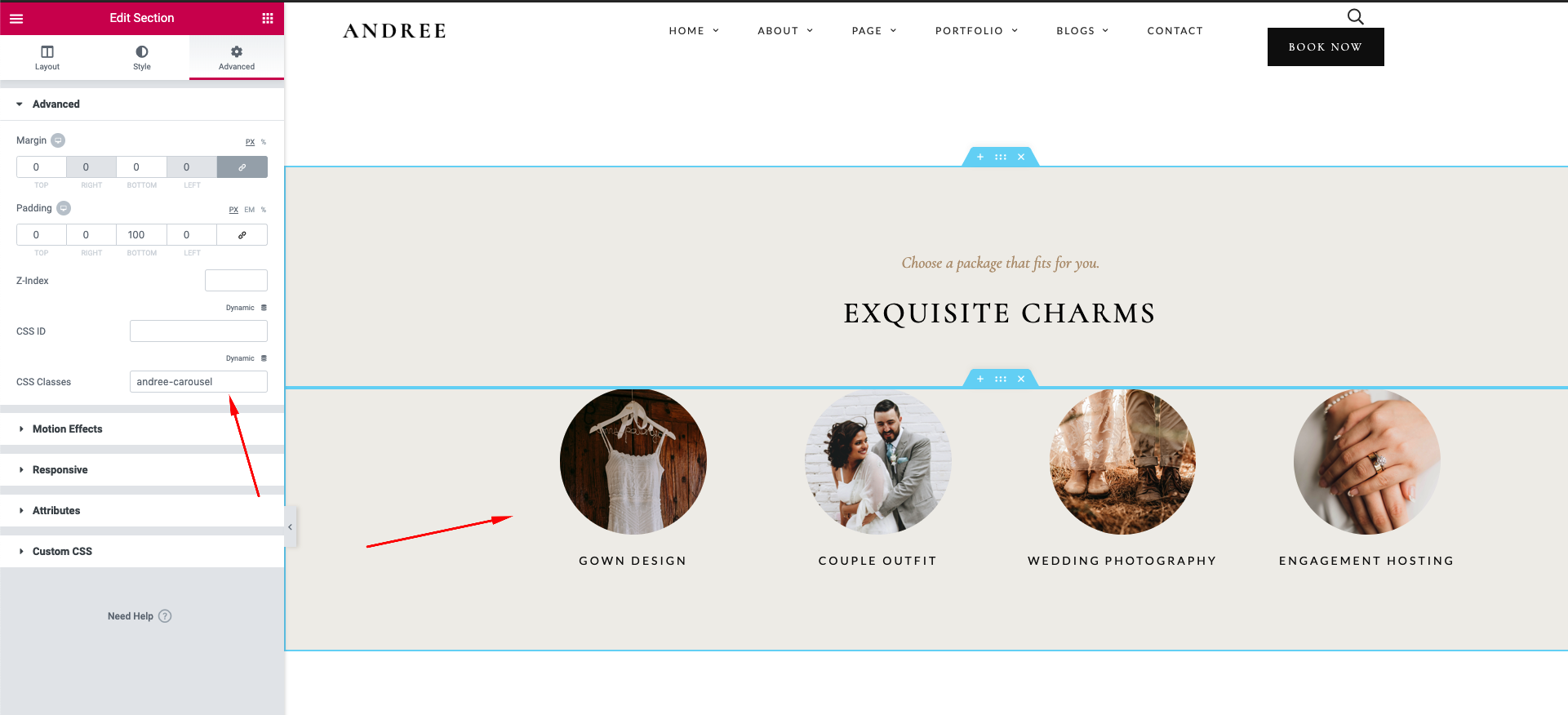
Task: Click the Margin responsive device icon
Action: pyautogui.click(x=58, y=140)
